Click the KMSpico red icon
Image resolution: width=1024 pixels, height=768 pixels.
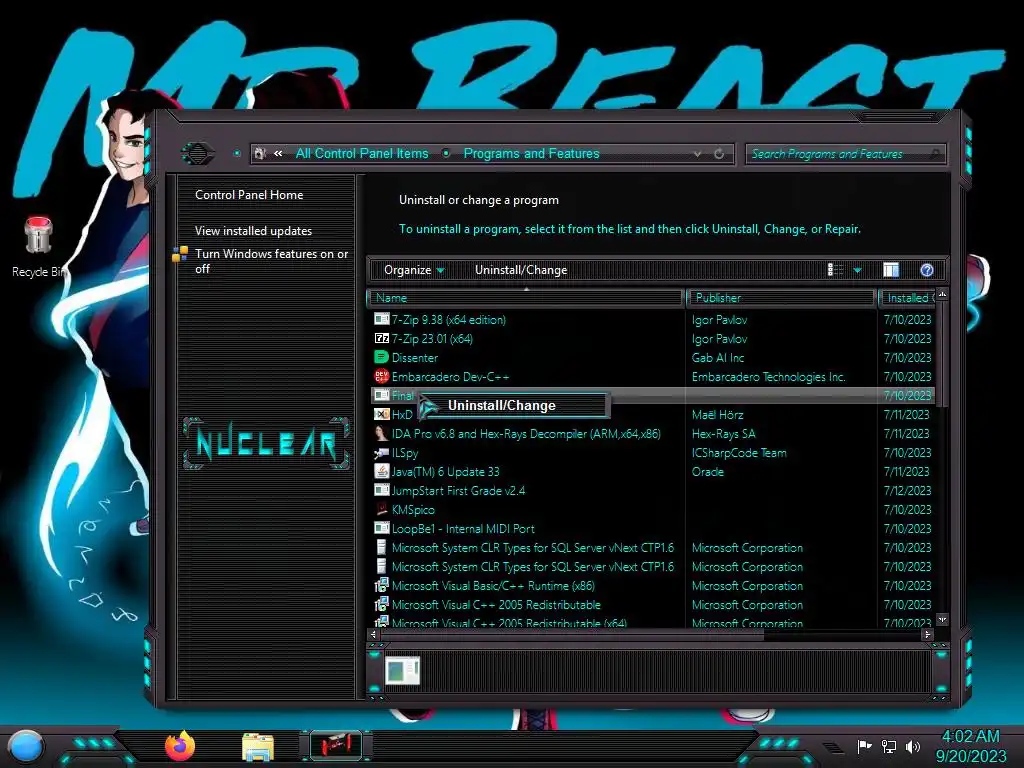tap(381, 509)
